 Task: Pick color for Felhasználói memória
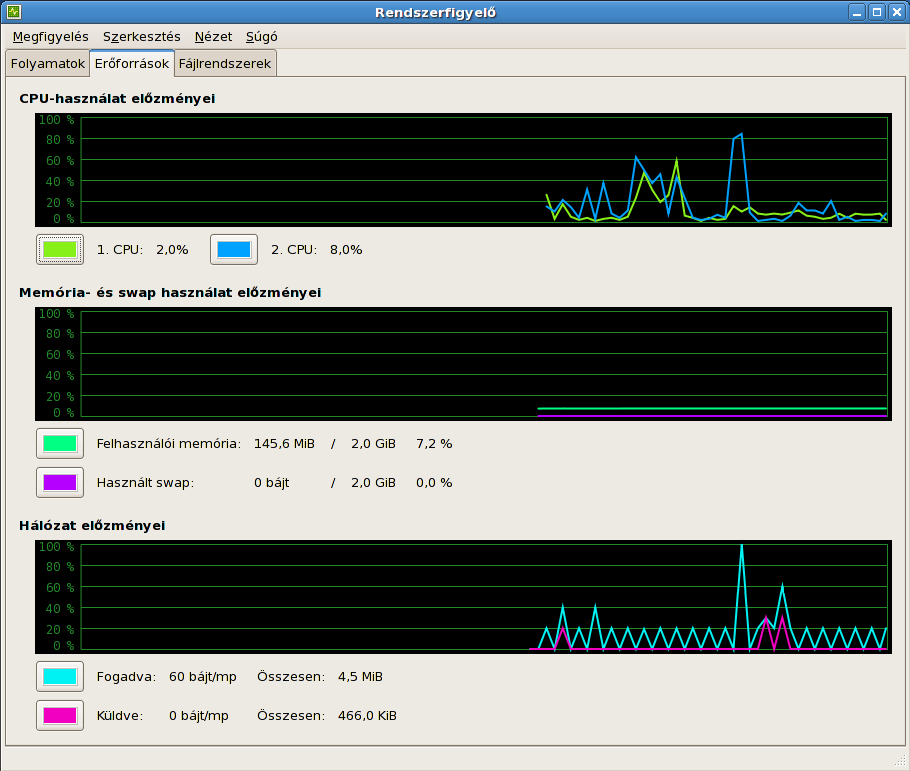(60, 443)
